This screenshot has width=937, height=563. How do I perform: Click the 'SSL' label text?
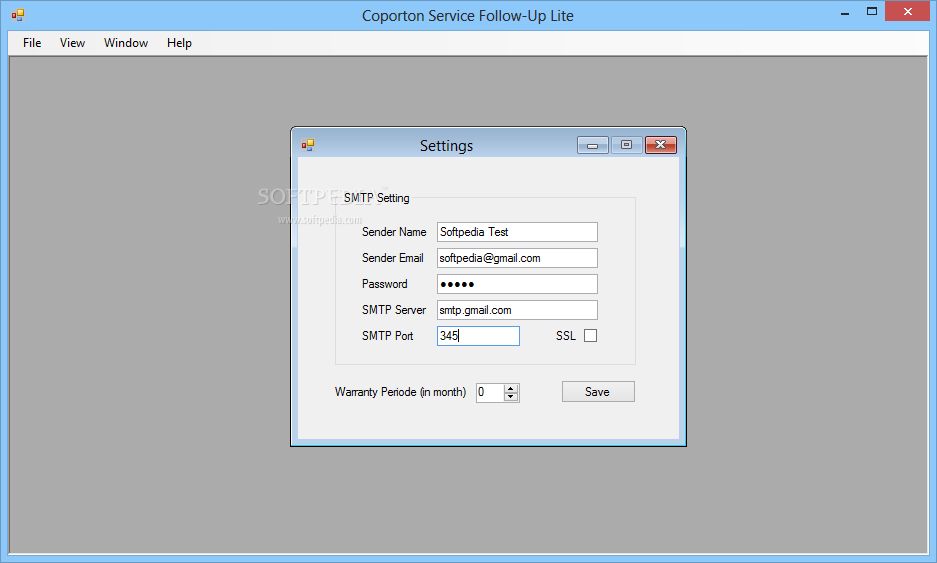[x=565, y=336]
